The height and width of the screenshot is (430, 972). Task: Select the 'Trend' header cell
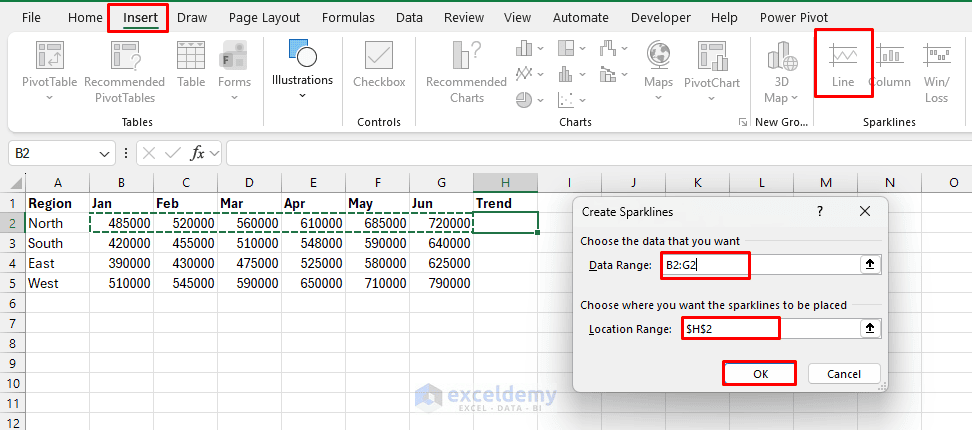click(x=505, y=203)
